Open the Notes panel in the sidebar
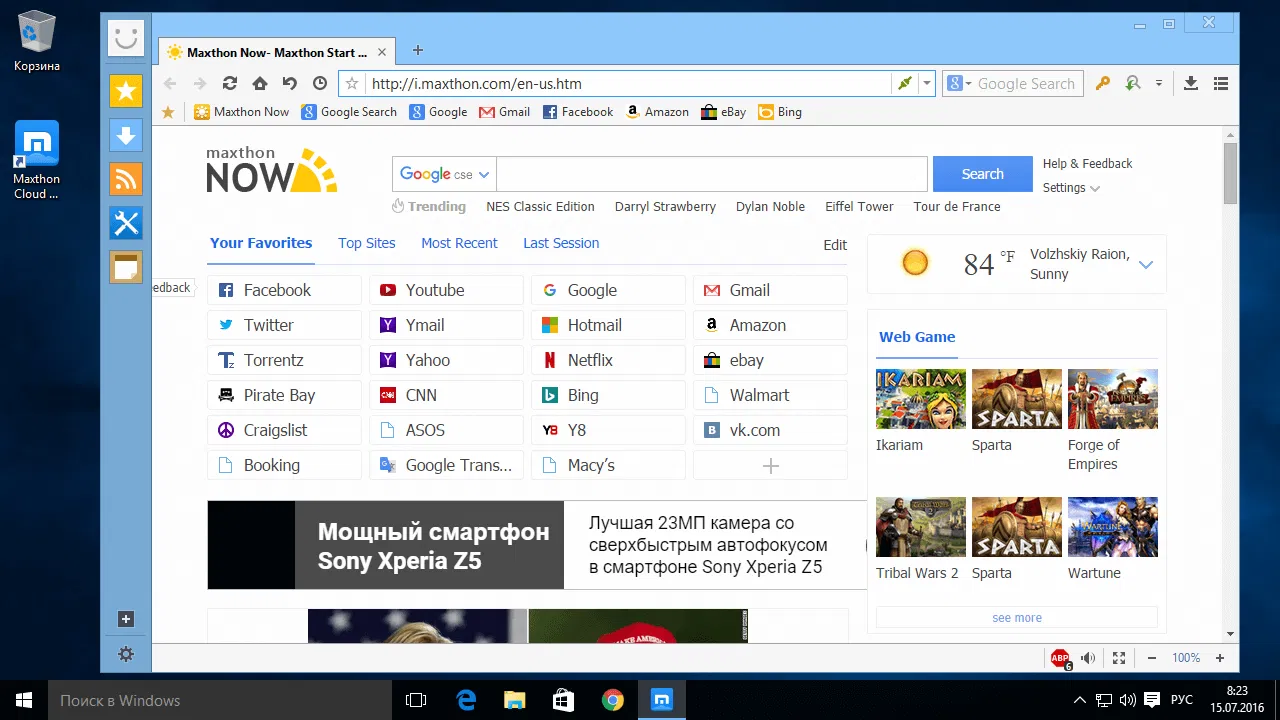The height and width of the screenshot is (720, 1280). pos(126,267)
